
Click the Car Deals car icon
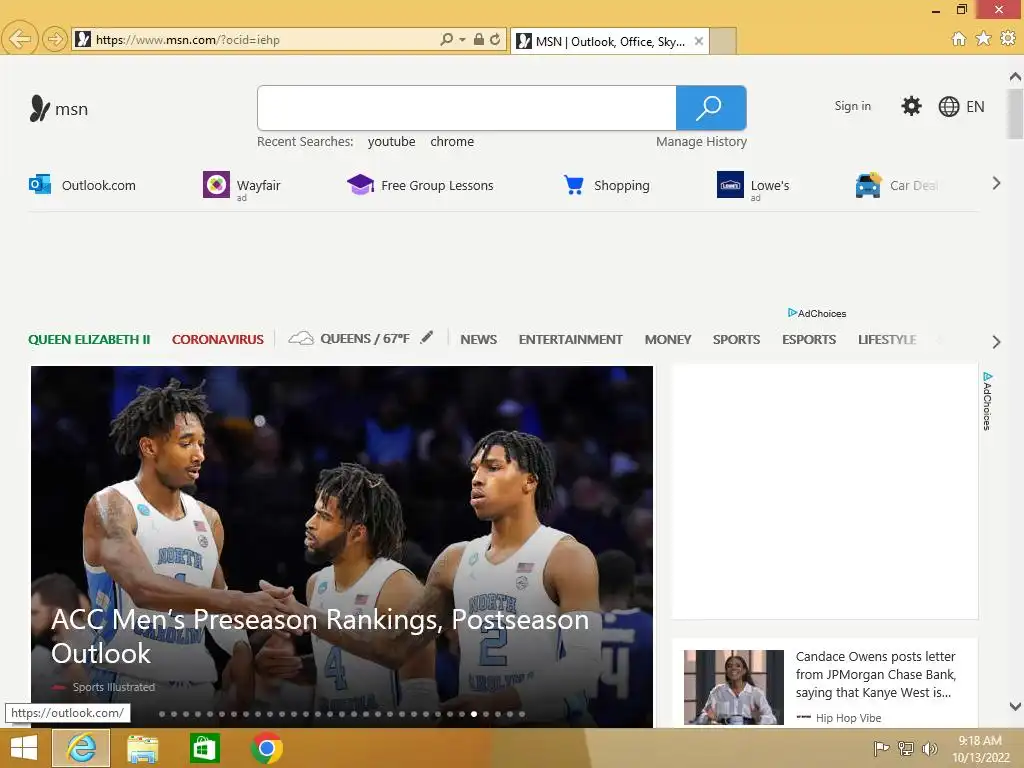pyautogui.click(x=869, y=185)
